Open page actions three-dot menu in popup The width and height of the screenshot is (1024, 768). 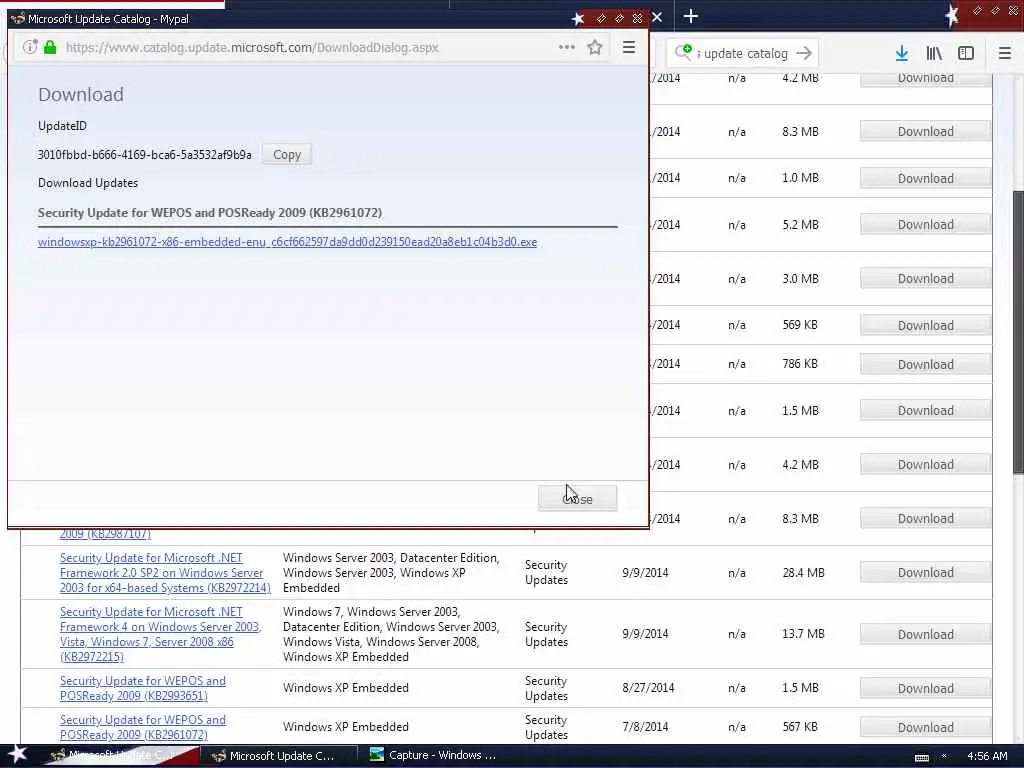pyautogui.click(x=567, y=47)
